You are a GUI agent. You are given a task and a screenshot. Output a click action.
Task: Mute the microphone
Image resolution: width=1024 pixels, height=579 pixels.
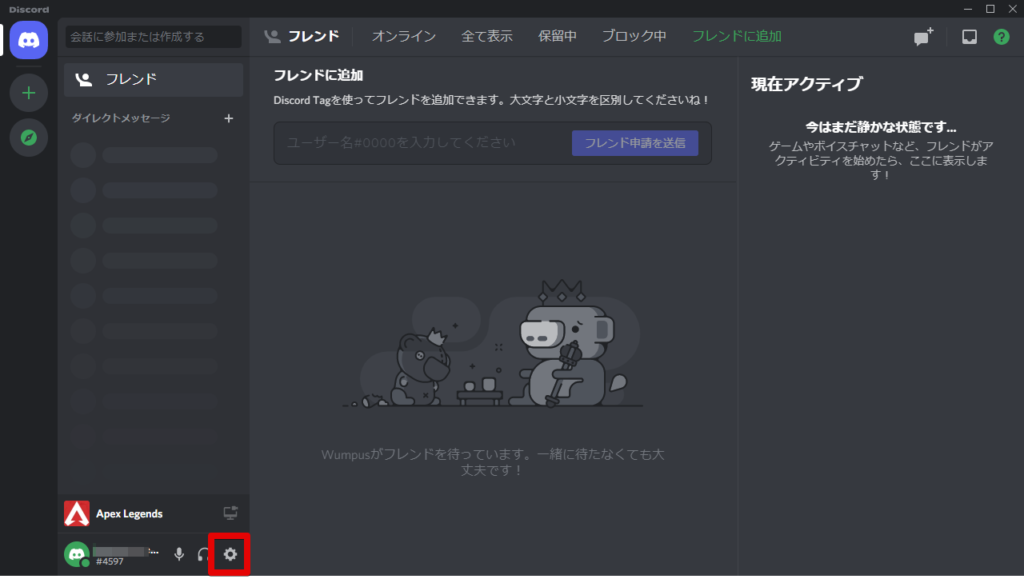coord(179,554)
